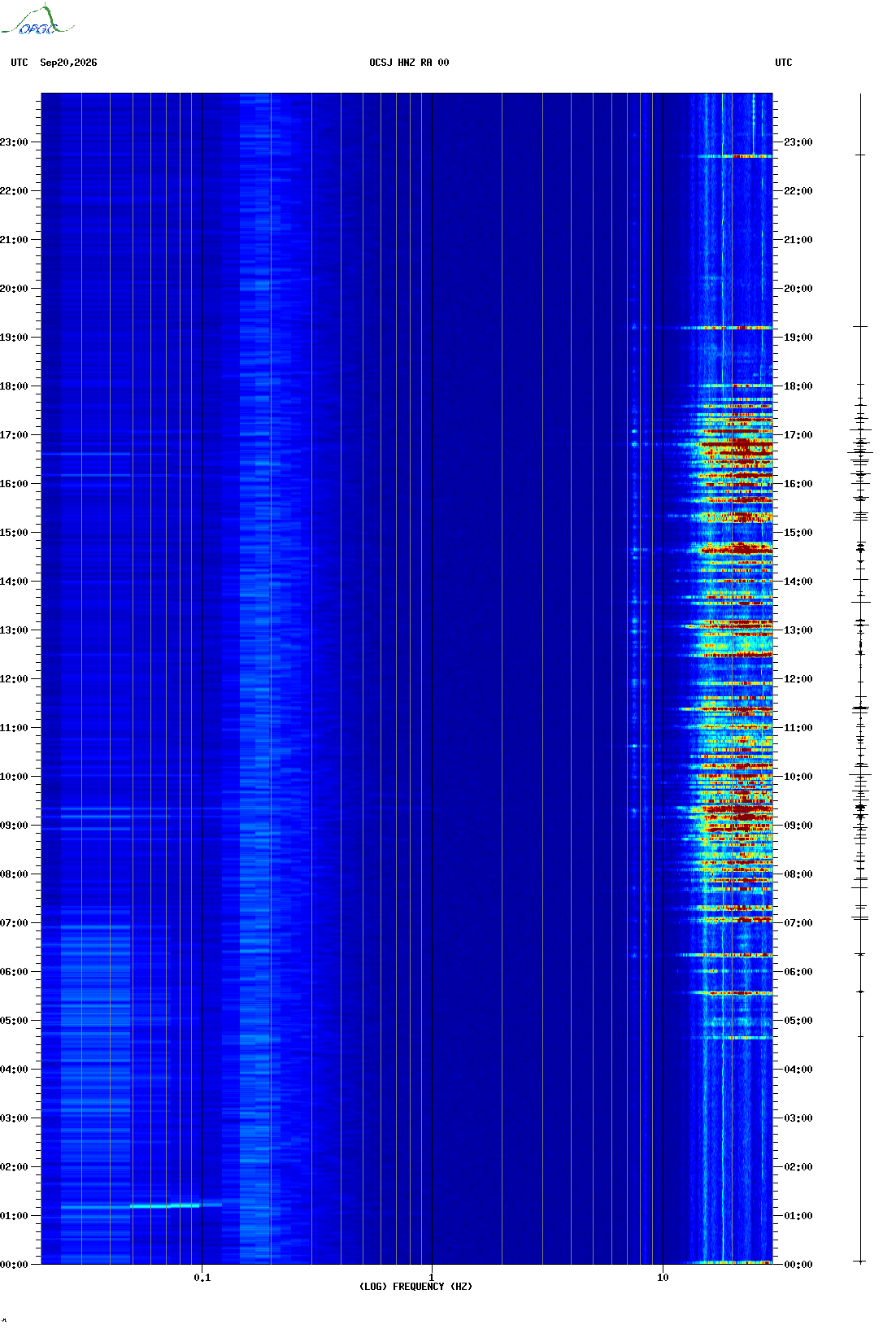Click the left 23:00 time axis label
The image size is (896, 1329).
tap(14, 142)
